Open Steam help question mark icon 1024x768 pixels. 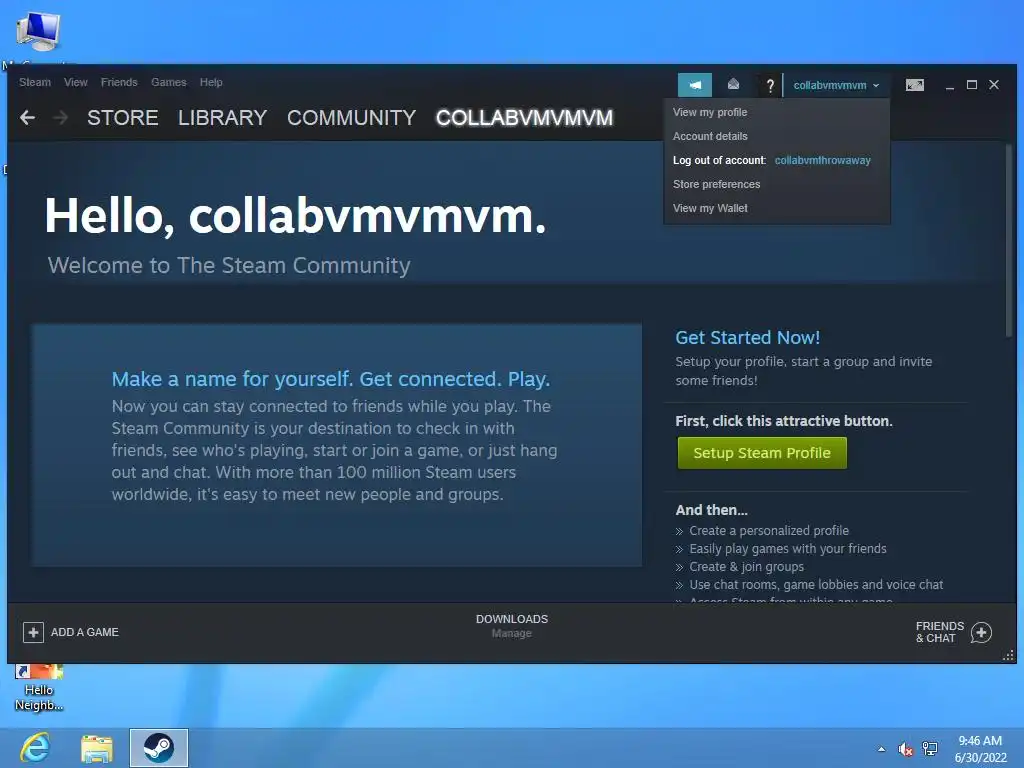770,86
